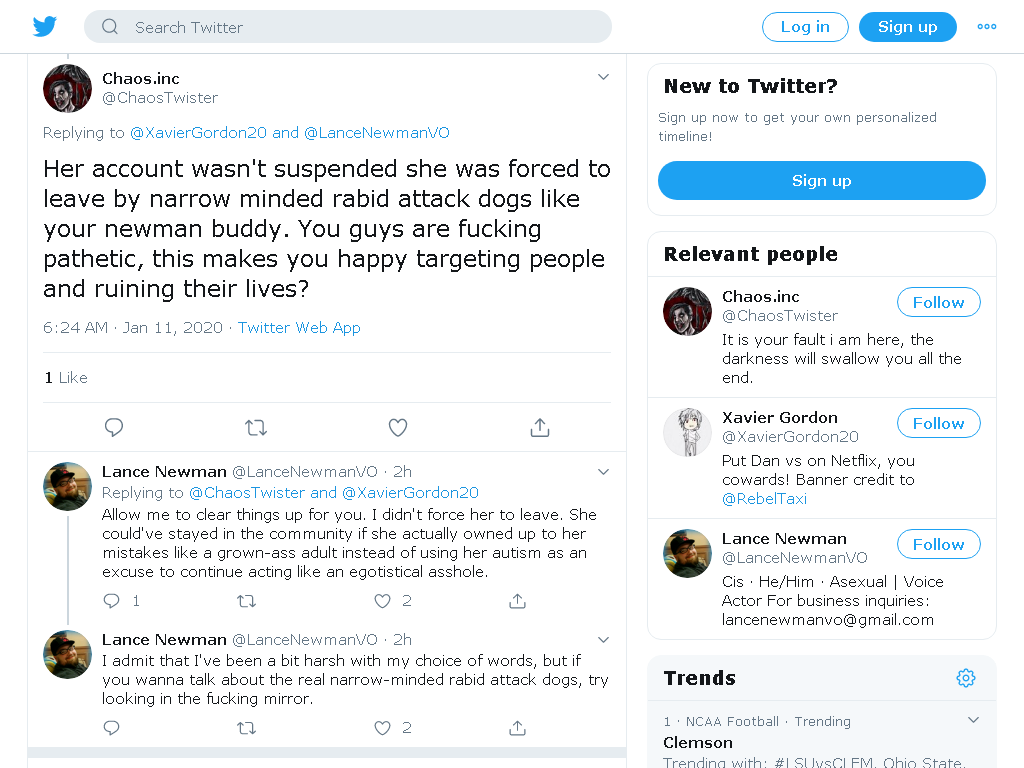The height and width of the screenshot is (768, 1024).
Task: Follow Lance Newman in Relevant people
Action: (x=938, y=544)
